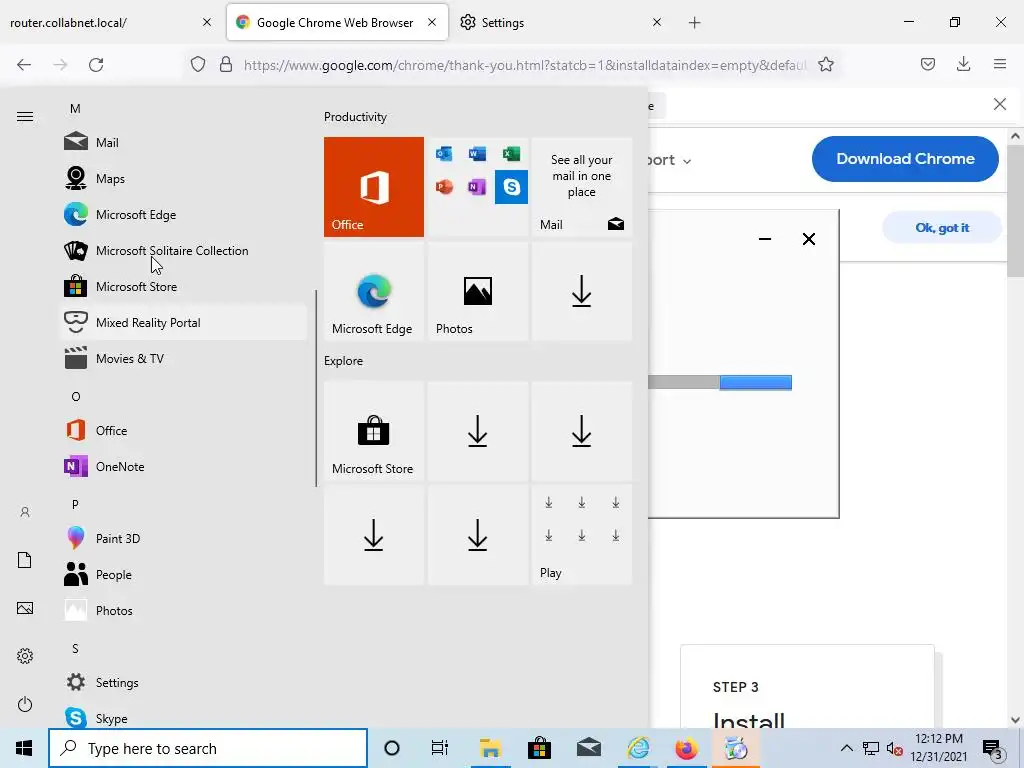Image resolution: width=1024 pixels, height=768 pixels.
Task: Open Office in the app list
Action: [x=183, y=430]
